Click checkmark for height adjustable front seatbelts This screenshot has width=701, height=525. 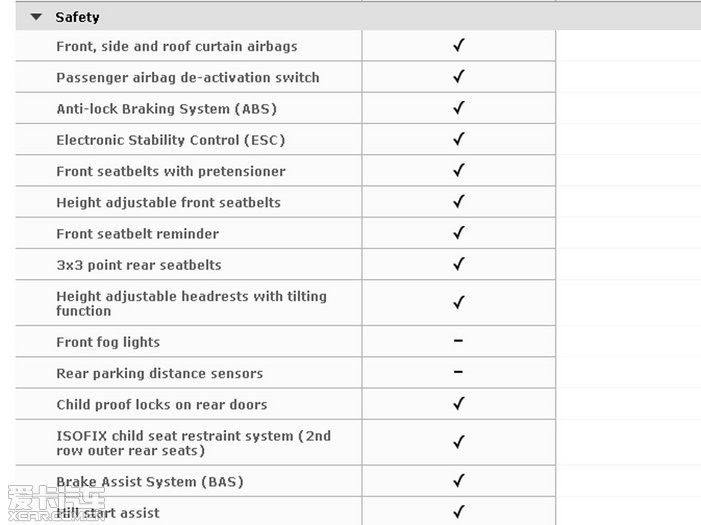tap(459, 202)
